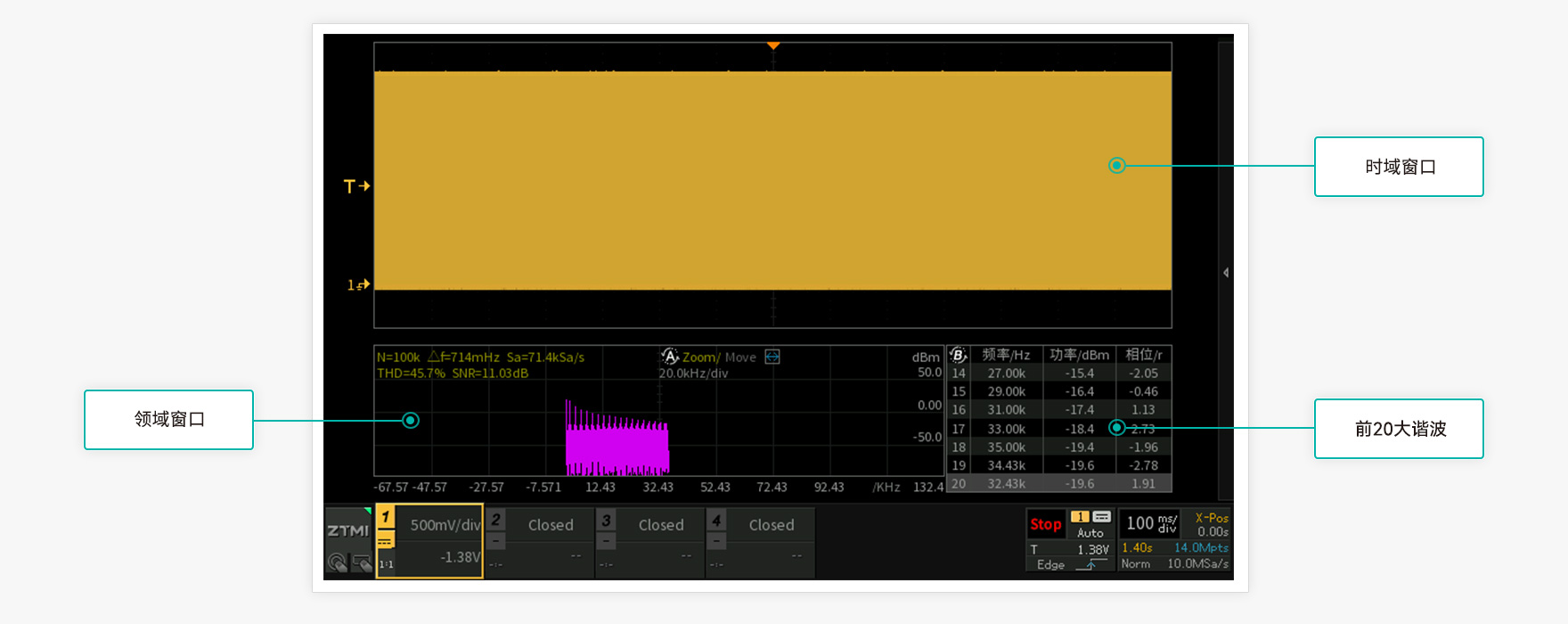Toggle channel 3 Closed state
The width and height of the screenshot is (1568, 624).
pos(660,525)
